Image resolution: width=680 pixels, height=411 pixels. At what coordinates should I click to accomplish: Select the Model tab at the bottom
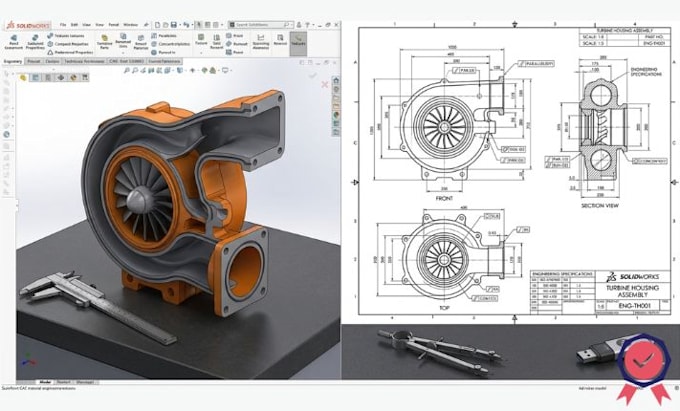pos(45,382)
